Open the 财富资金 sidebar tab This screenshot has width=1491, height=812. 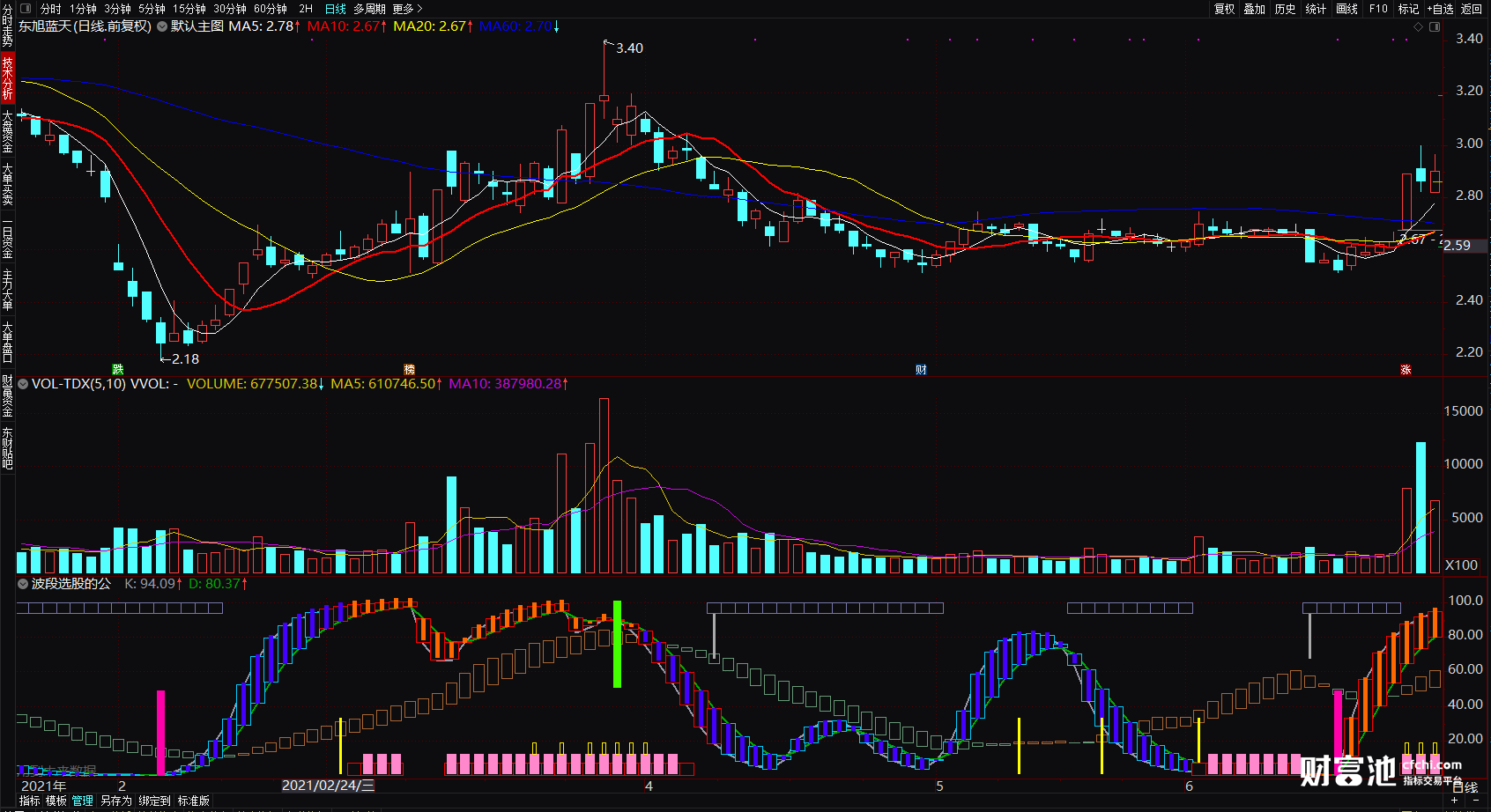(x=7, y=395)
